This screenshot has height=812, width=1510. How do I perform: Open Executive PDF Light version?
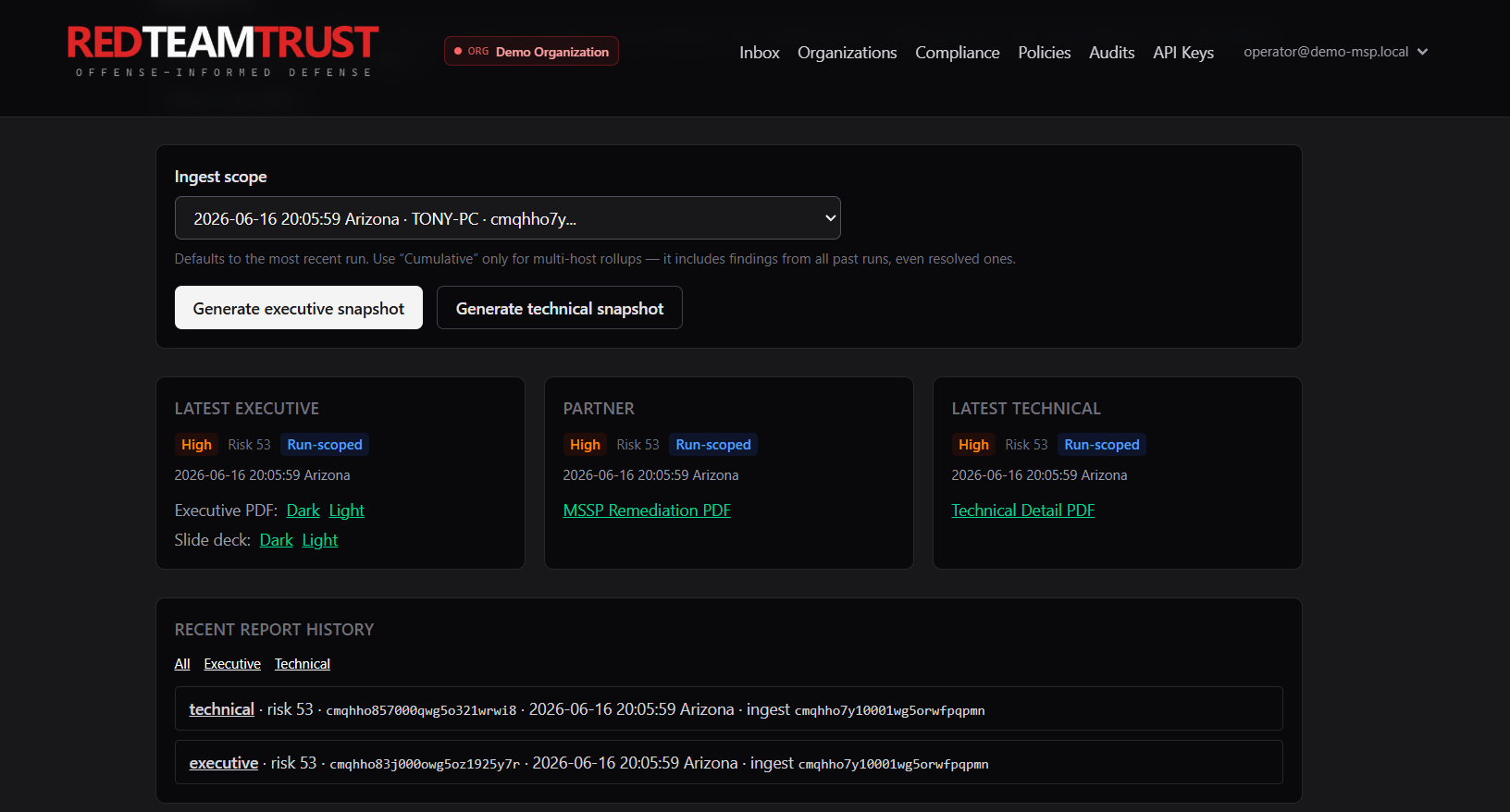click(x=346, y=511)
